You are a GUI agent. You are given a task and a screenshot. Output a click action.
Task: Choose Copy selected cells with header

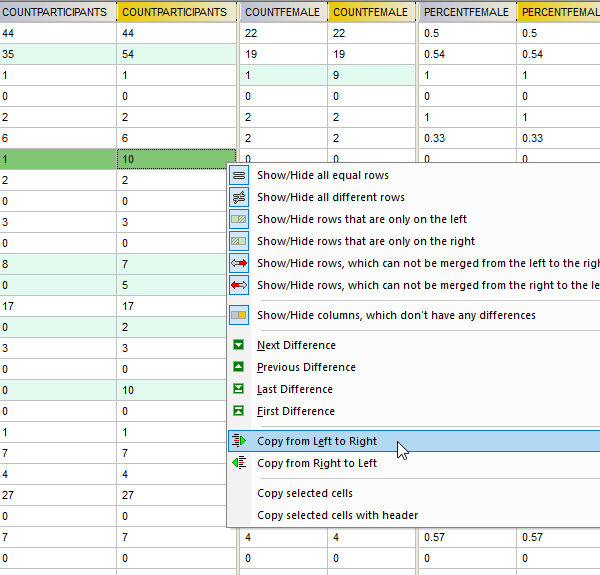click(x=337, y=515)
